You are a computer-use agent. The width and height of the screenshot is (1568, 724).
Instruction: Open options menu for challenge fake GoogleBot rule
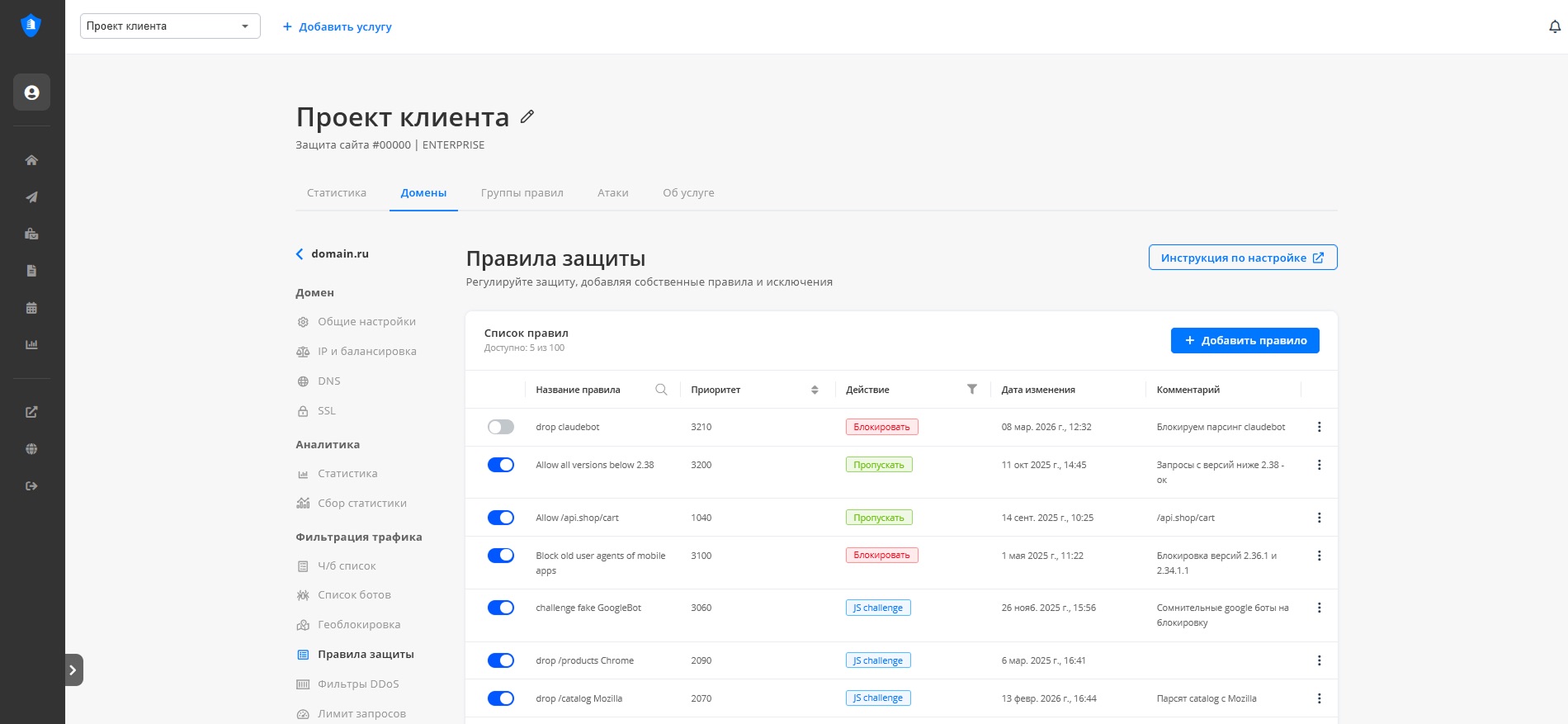(1319, 608)
